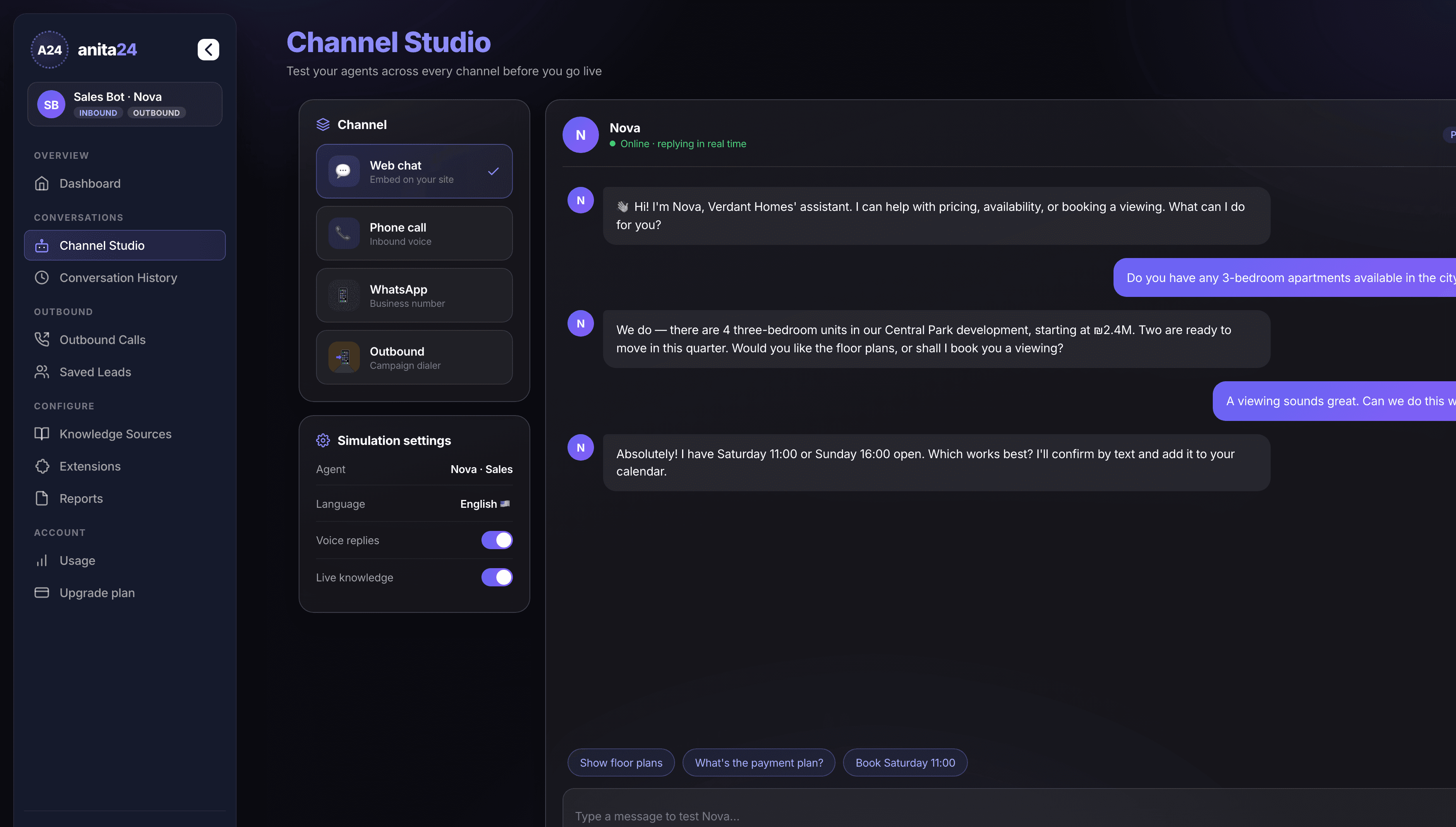
Task: Select the WhatsApp channel option
Action: coord(414,295)
